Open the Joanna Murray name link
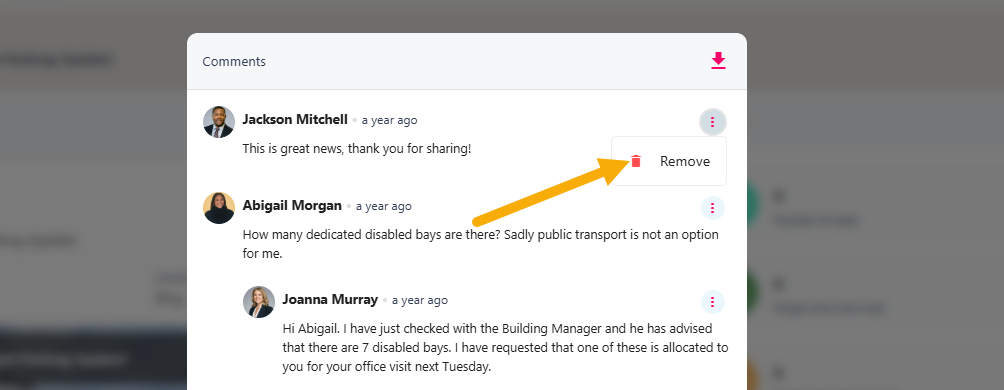The height and width of the screenshot is (390, 1004). (330, 300)
